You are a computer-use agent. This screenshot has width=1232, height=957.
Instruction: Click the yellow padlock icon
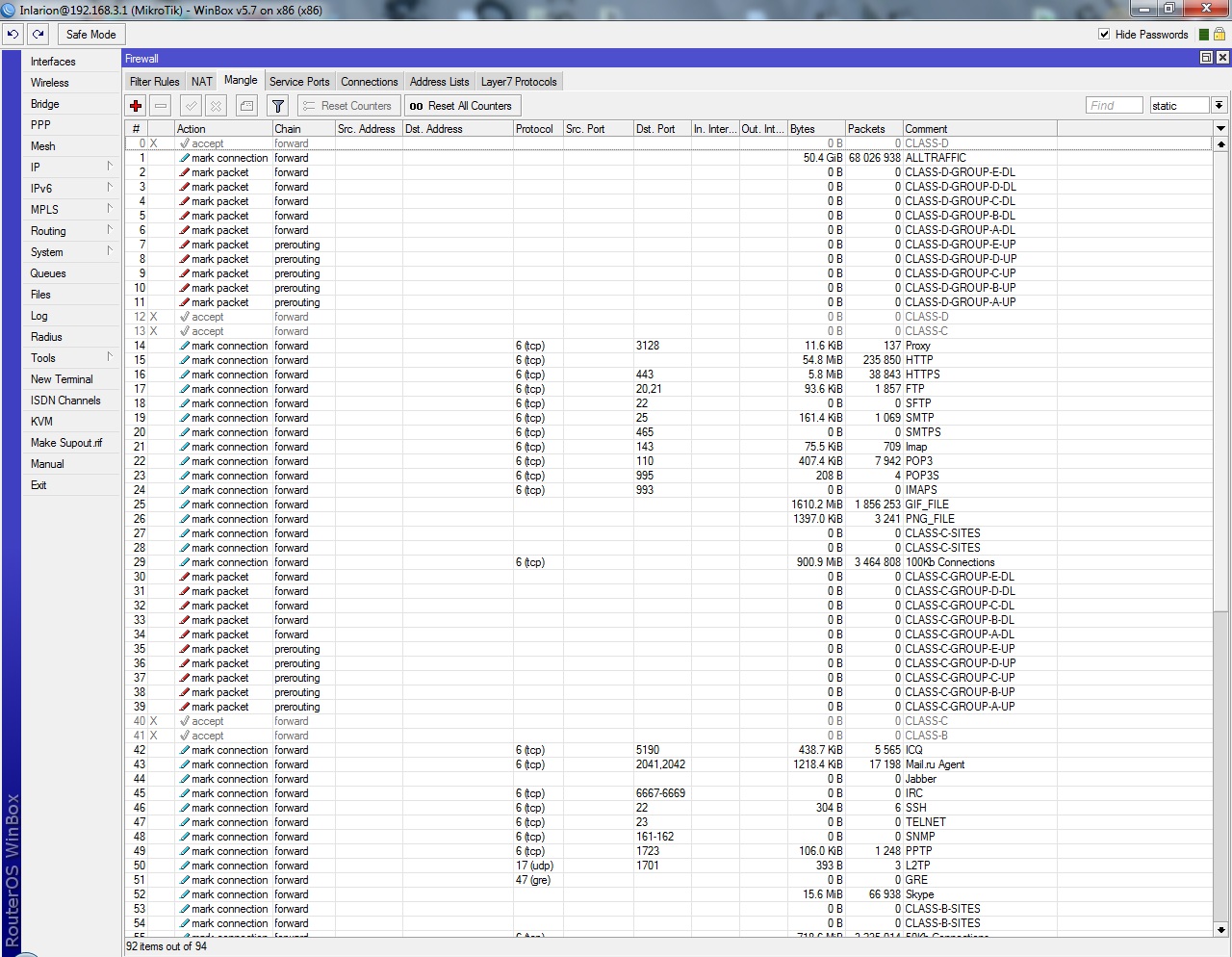1219,35
